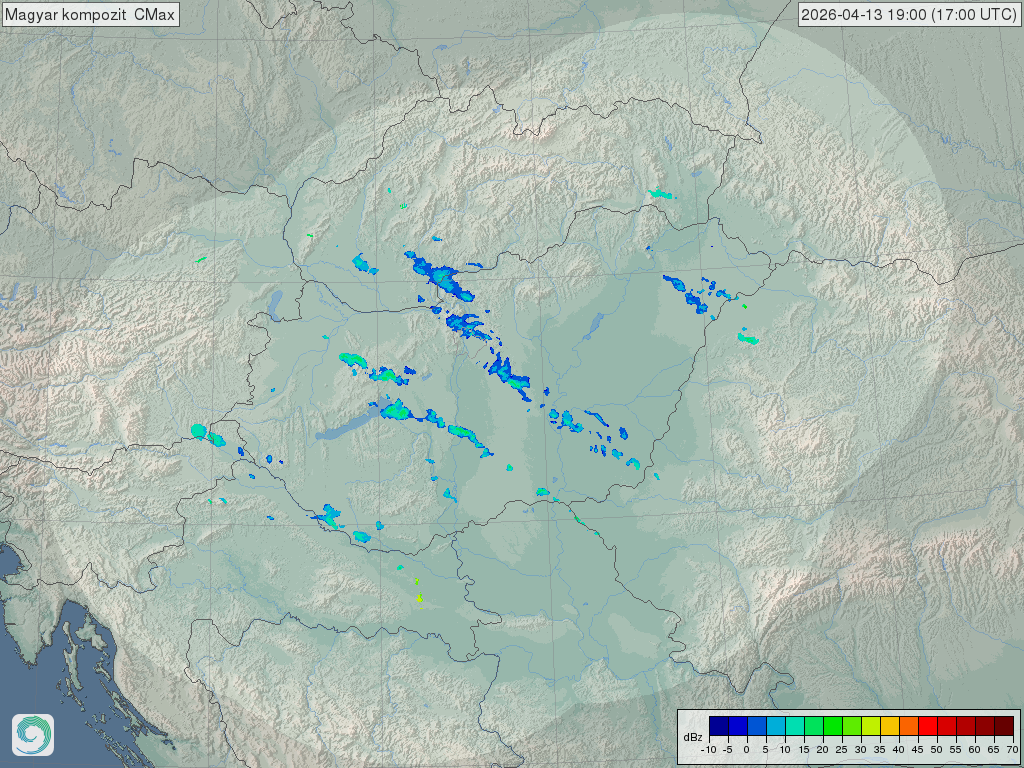Click the '70' tick label on legend scale
Screen dimensions: 1024x768
1012,749
